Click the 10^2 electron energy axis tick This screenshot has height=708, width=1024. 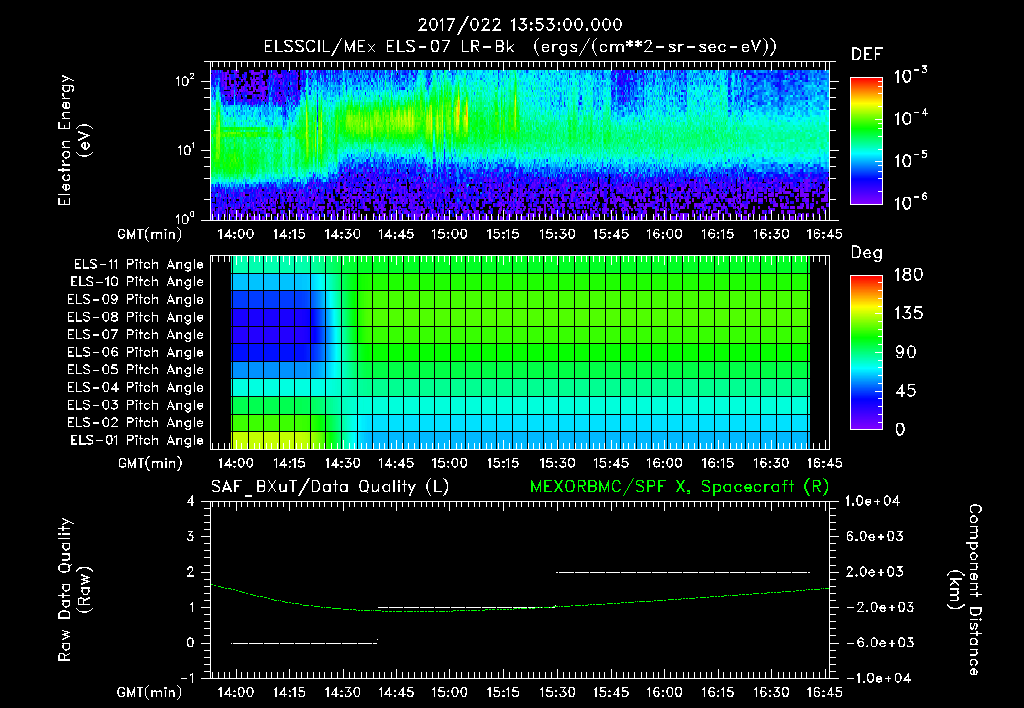(x=185, y=81)
